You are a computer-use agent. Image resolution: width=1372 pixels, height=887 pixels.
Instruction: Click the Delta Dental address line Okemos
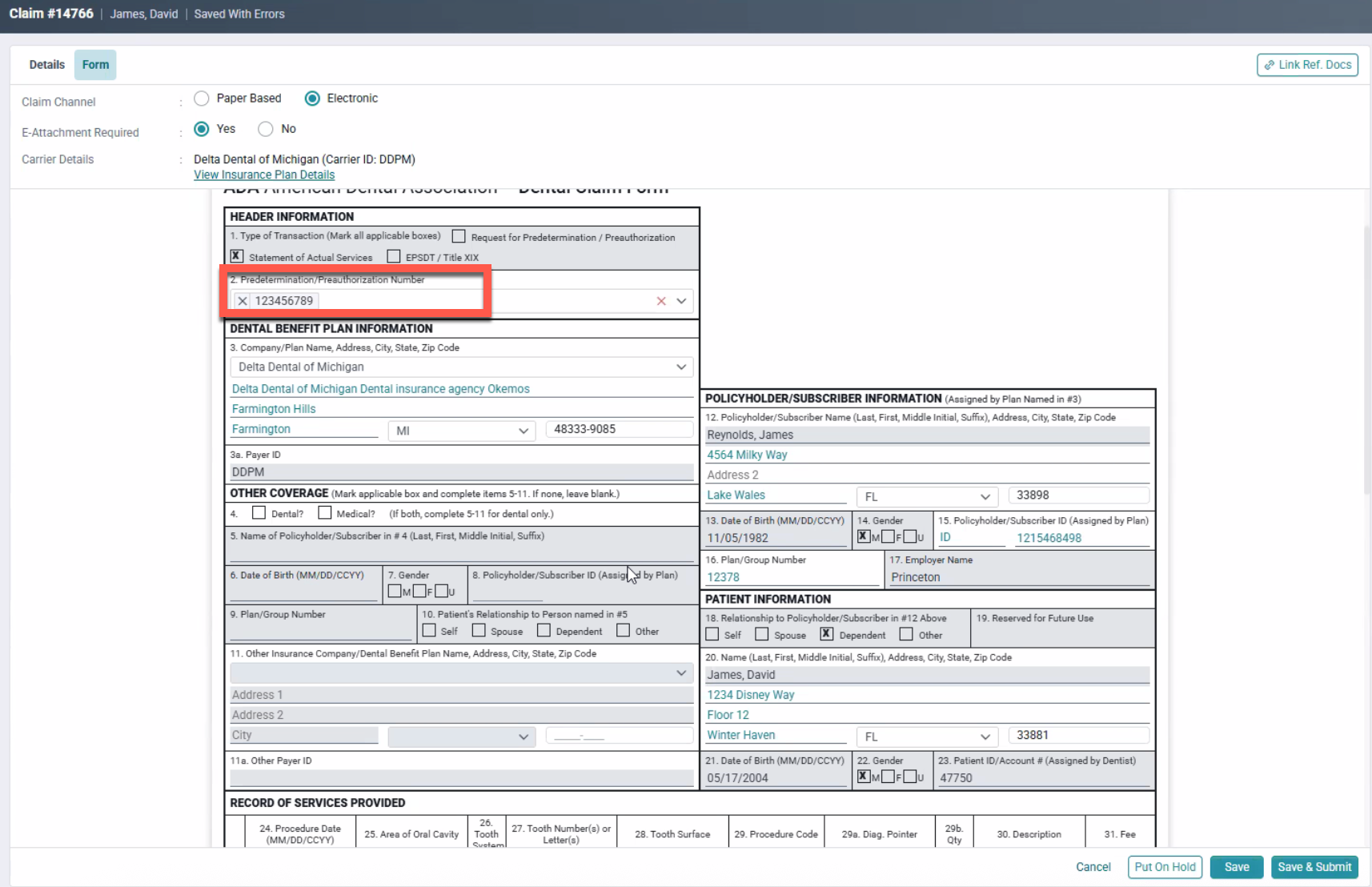coord(462,389)
